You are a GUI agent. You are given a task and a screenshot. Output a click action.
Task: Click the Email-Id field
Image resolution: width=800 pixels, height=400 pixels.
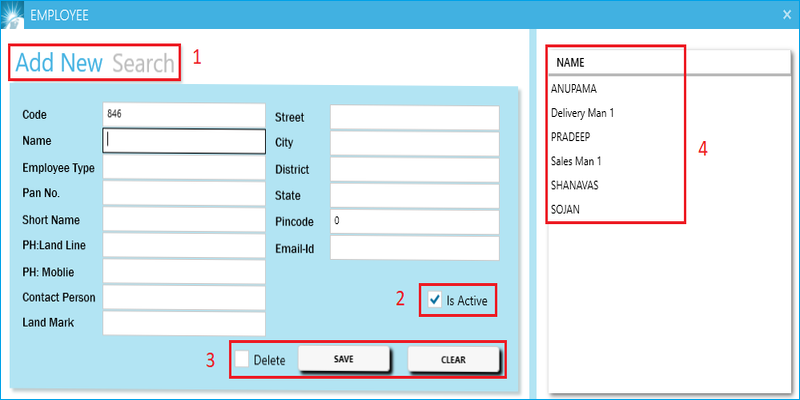414,248
